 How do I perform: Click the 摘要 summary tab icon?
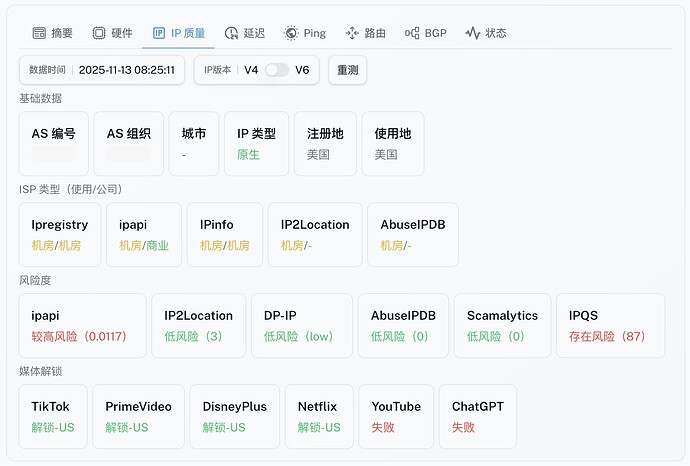tap(39, 33)
